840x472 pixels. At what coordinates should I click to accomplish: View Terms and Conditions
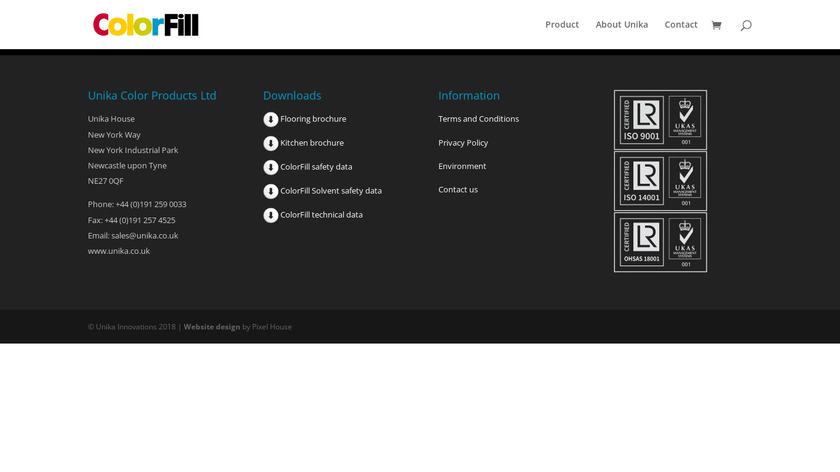click(478, 119)
